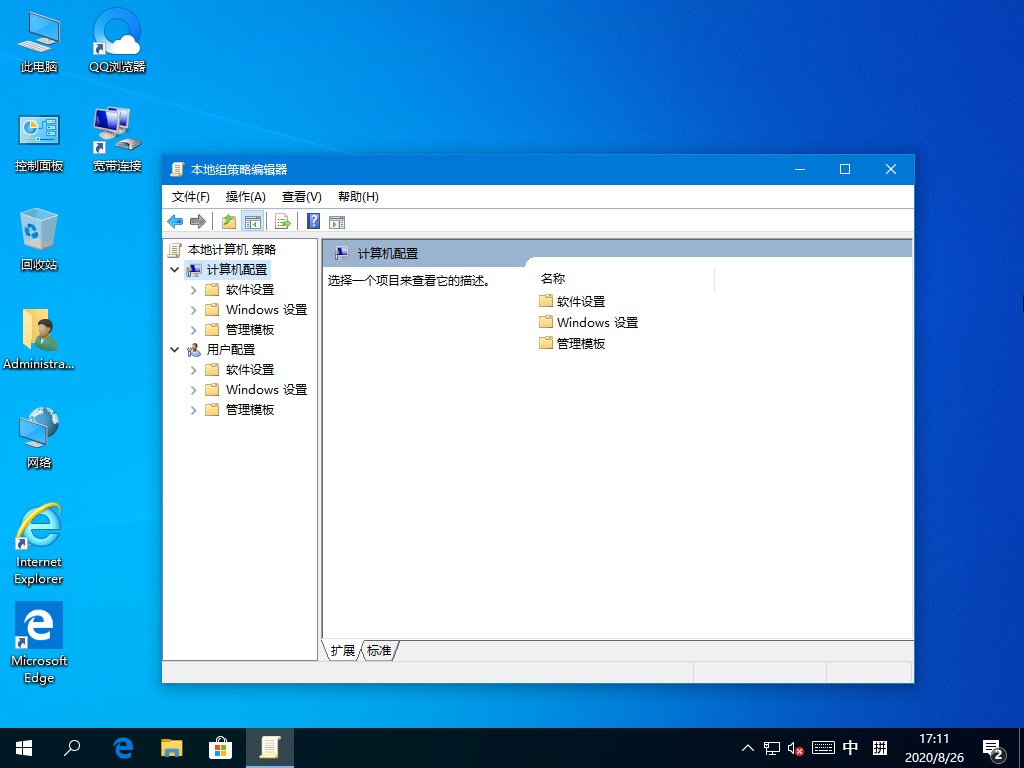This screenshot has height=768, width=1024.
Task: Launch Microsoft Edge from the taskbar
Action: pos(122,747)
